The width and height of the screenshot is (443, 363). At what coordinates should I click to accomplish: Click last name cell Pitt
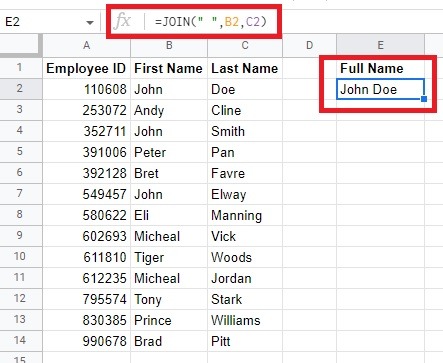[x=245, y=341]
